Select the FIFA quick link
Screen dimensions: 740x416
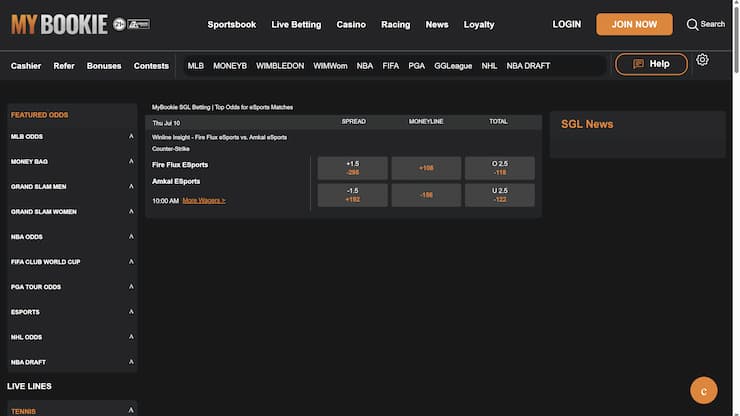pos(391,66)
